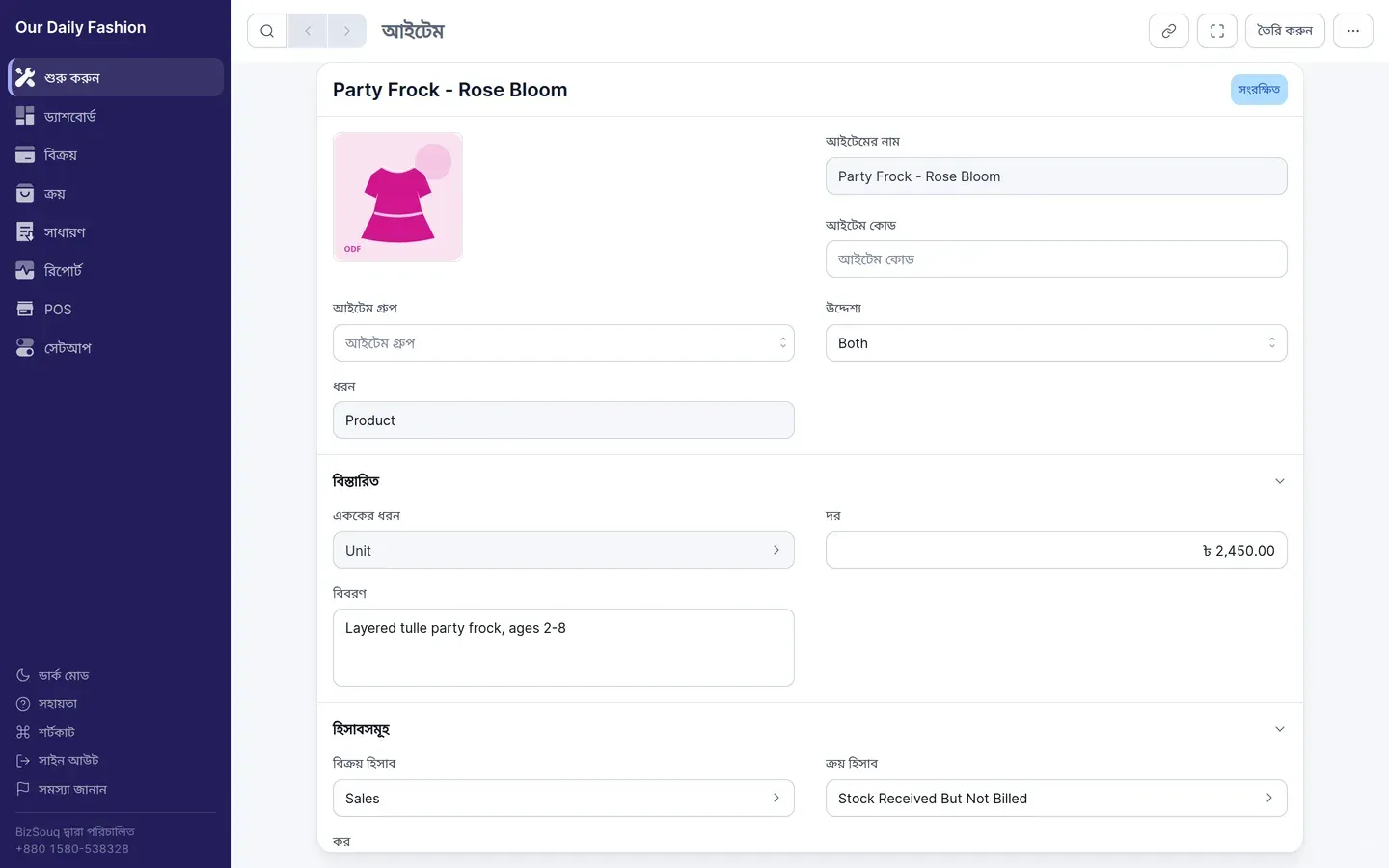Click the সেটআপ toggles icon
The image size is (1389, 868).
[25, 347]
